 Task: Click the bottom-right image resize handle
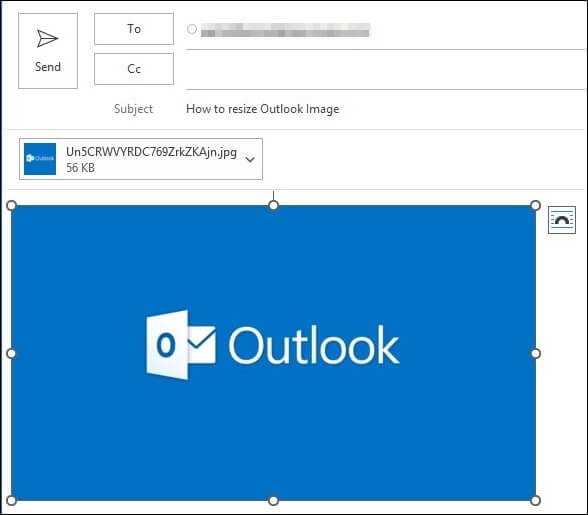[536, 500]
